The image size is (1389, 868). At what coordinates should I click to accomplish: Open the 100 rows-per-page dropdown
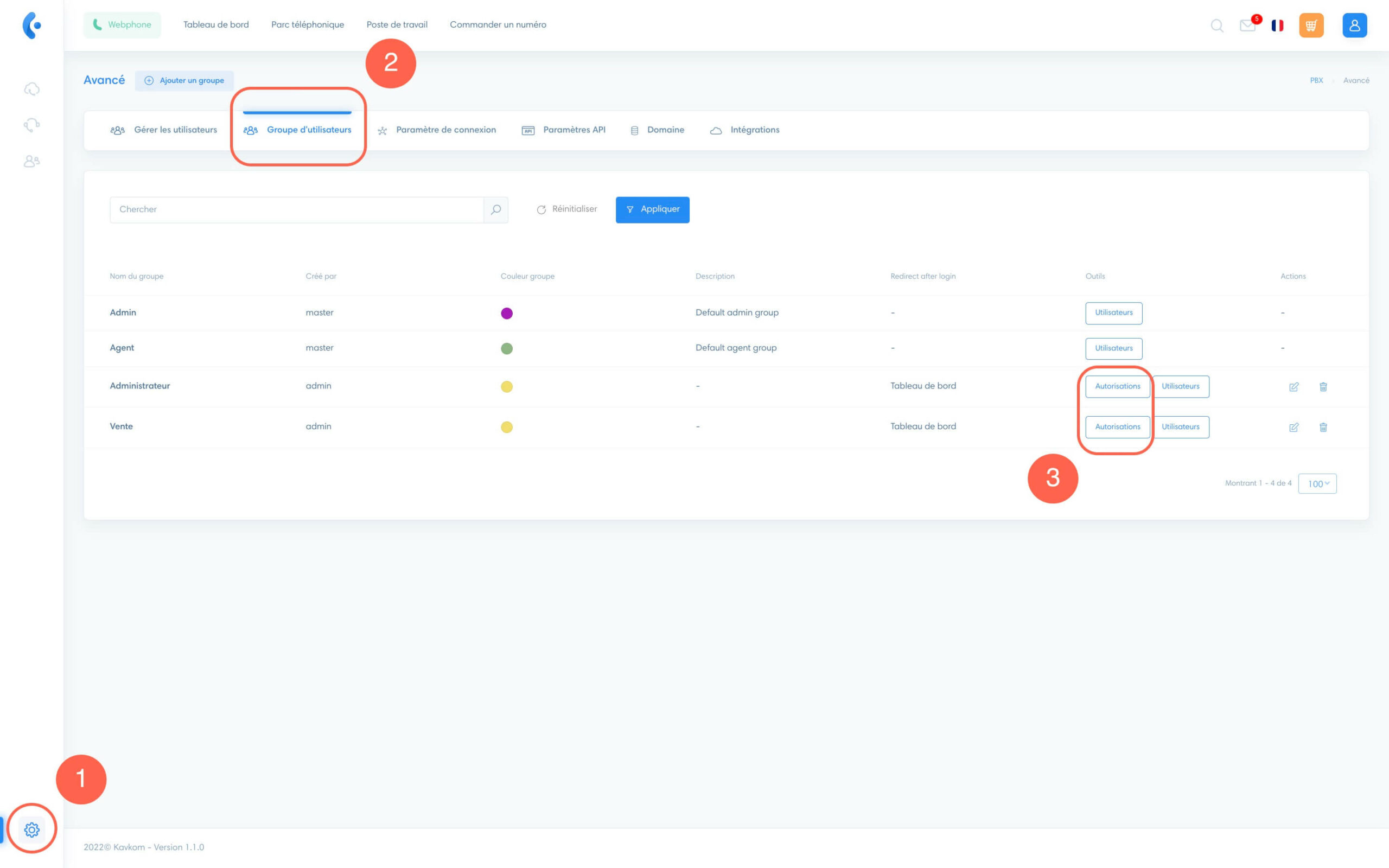[x=1317, y=483]
